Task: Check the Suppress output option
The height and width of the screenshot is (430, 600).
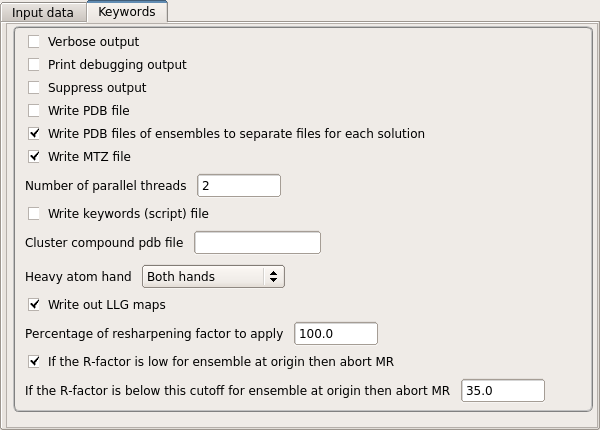Action: [x=35, y=88]
